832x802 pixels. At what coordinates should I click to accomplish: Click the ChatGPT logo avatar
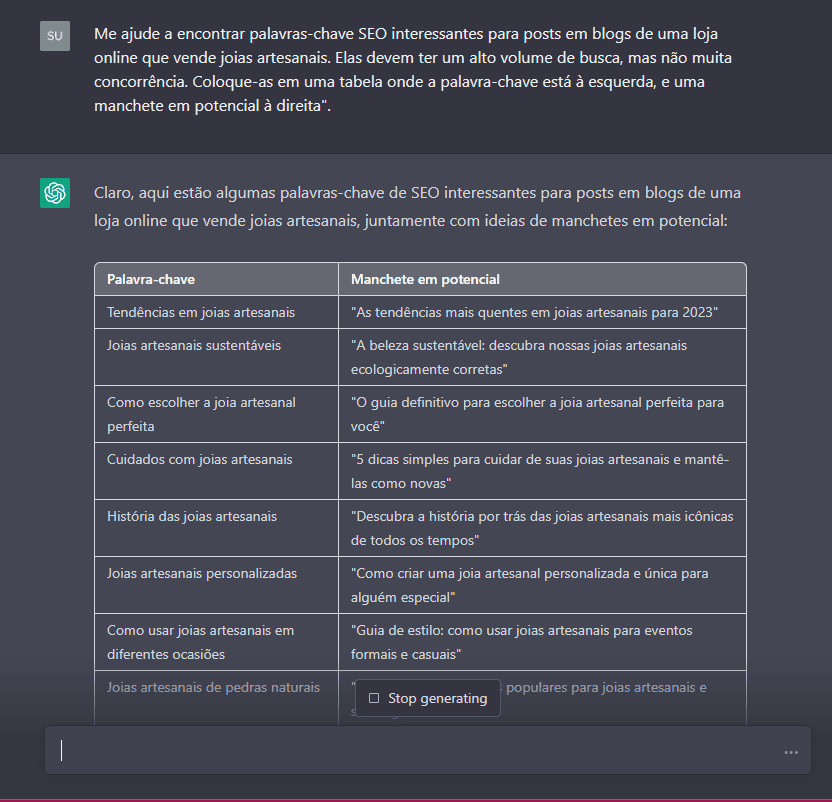coord(55,193)
